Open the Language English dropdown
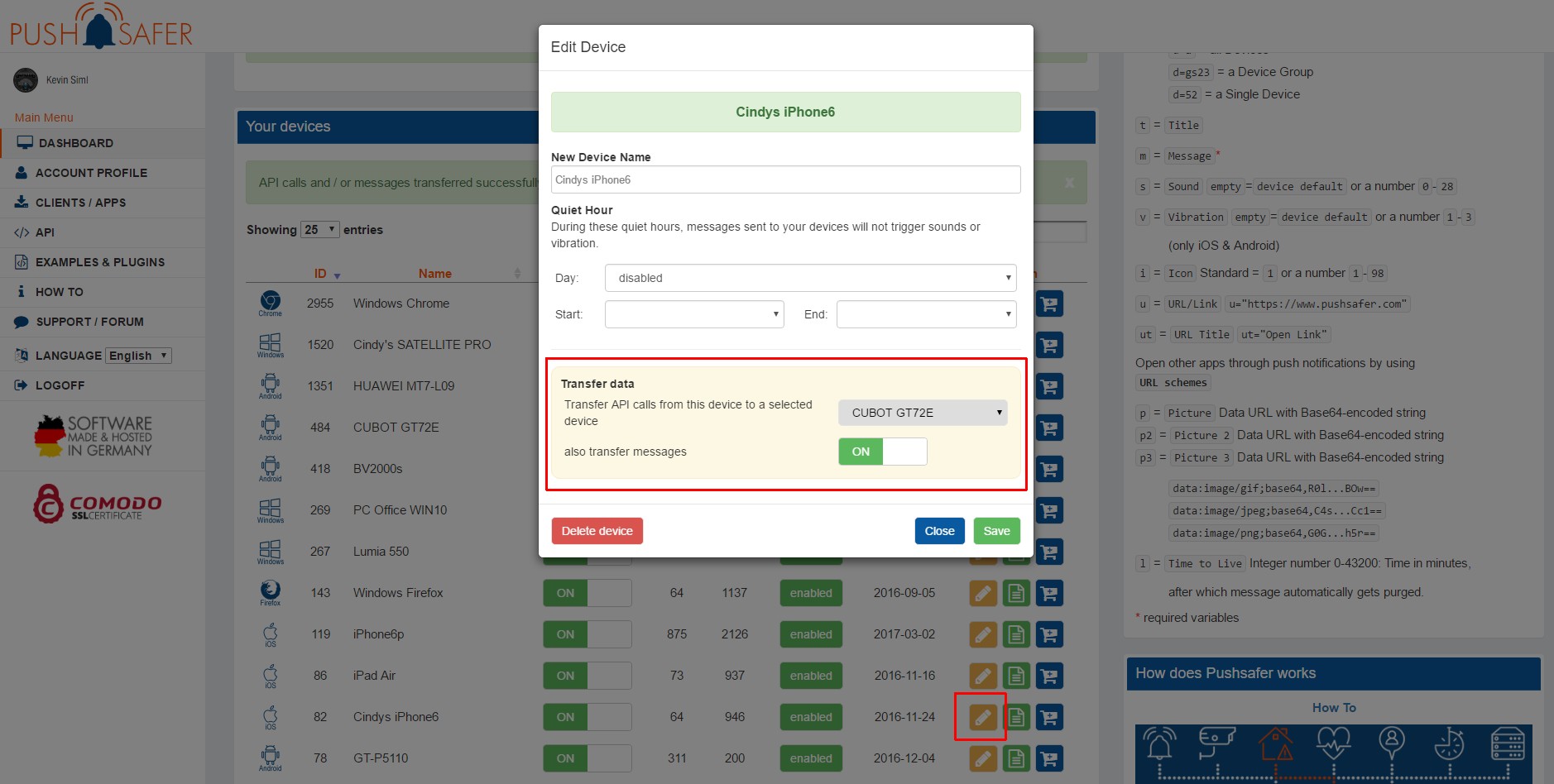Viewport: 1554px width, 784px height. pos(138,356)
